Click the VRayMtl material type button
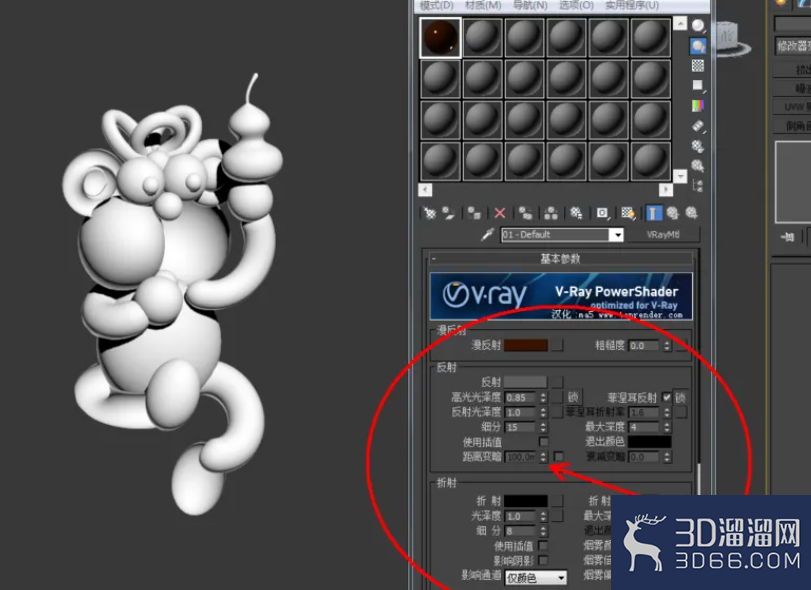 coord(663,235)
